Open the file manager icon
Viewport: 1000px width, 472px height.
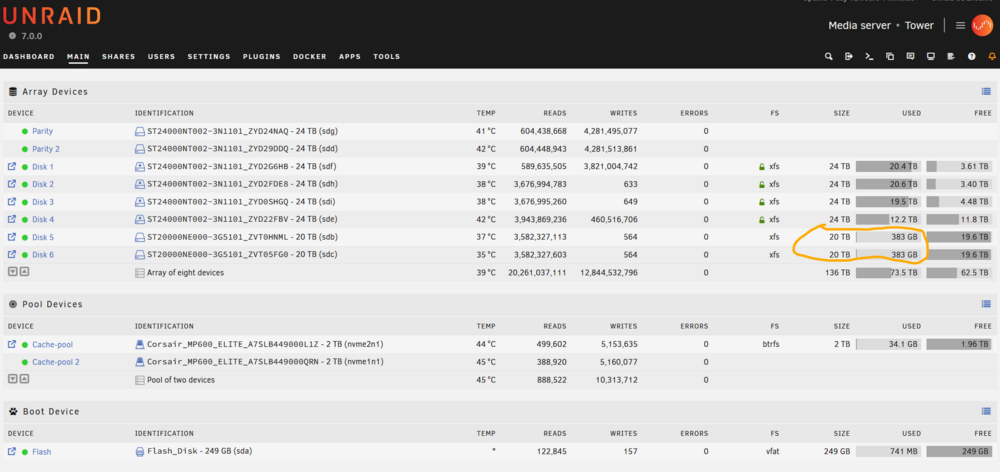pyautogui.click(x=890, y=56)
